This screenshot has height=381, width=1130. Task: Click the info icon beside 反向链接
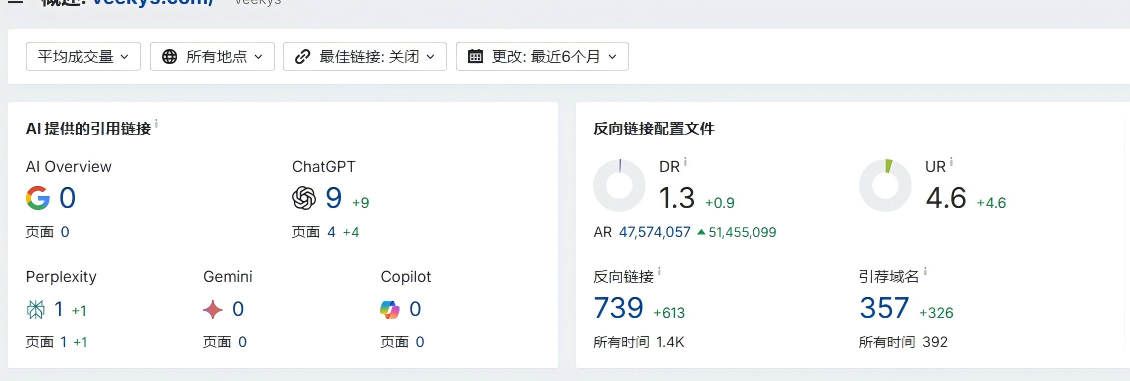(x=659, y=272)
